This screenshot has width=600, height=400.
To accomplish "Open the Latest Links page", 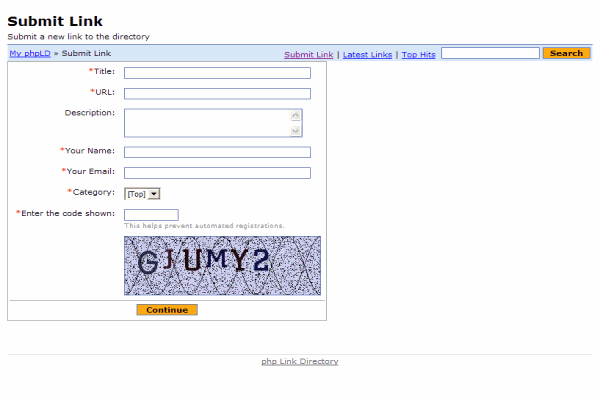I will 367,54.
